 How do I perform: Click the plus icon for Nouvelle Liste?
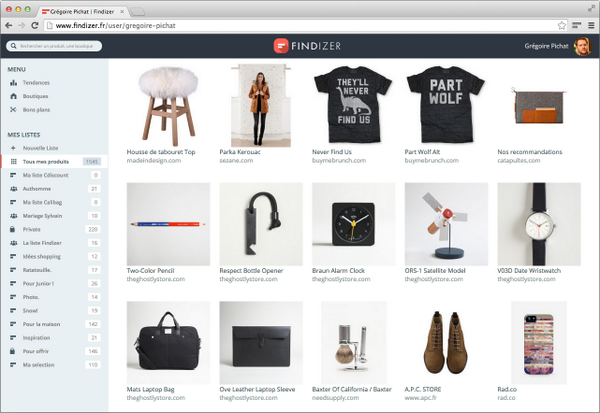coord(13,148)
